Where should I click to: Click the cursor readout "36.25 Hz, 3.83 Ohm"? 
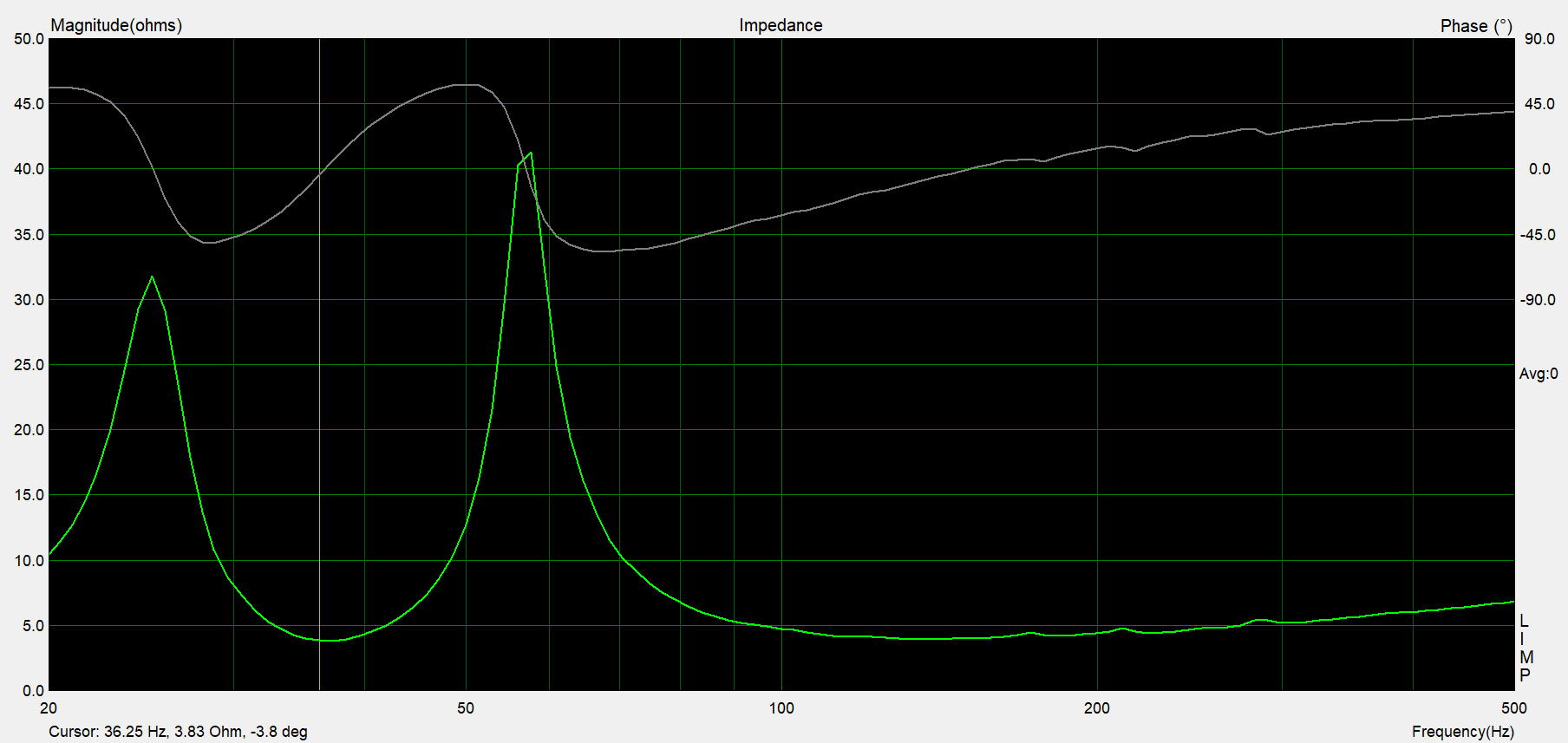173,732
